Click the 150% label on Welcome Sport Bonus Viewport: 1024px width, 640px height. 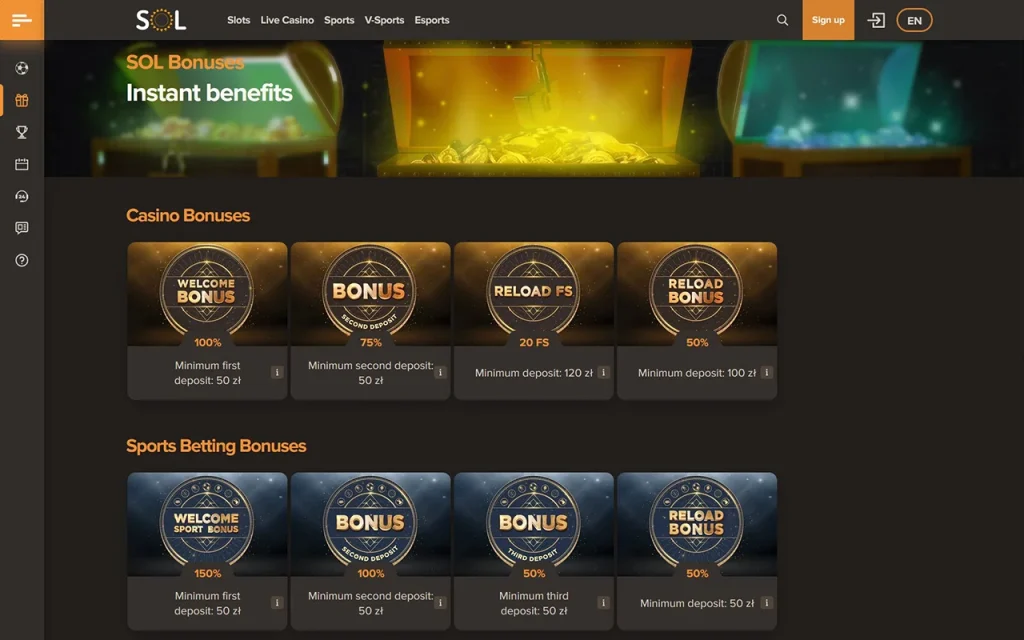[x=207, y=573]
